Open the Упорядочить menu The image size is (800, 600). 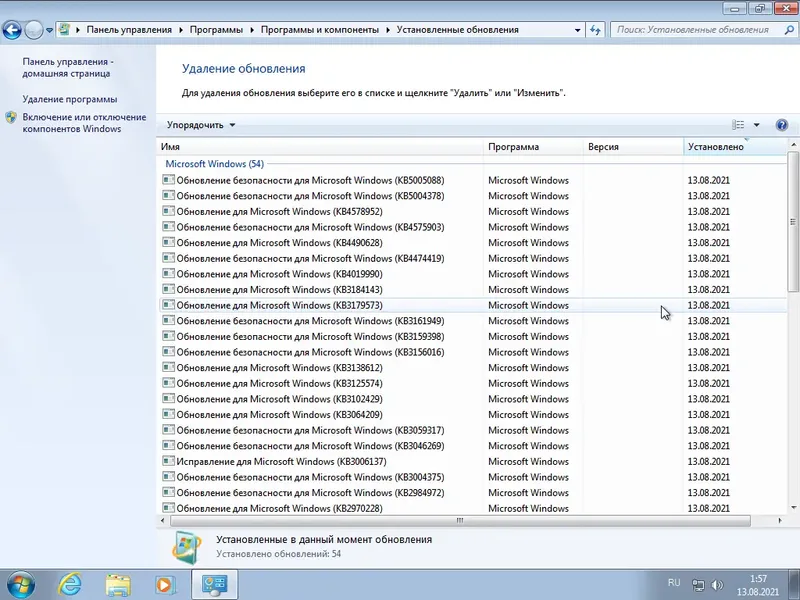(x=201, y=125)
